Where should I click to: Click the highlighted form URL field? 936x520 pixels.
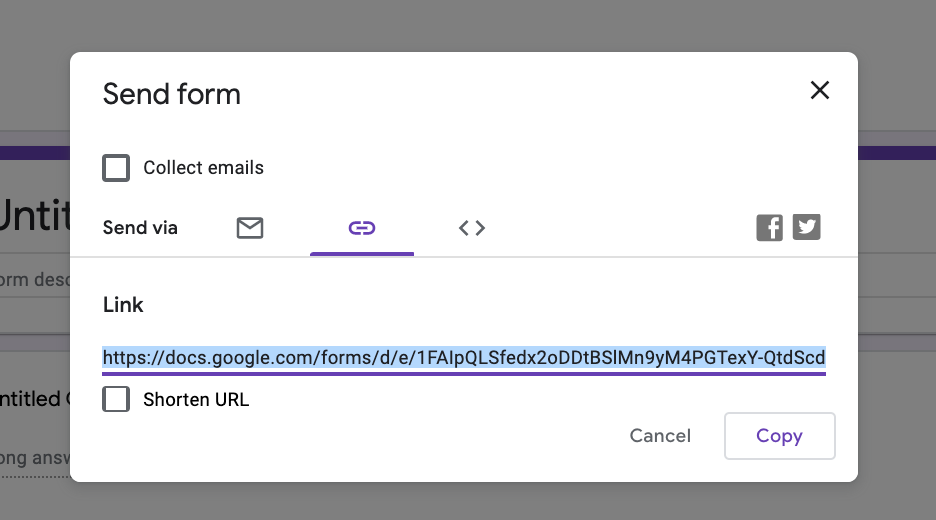point(464,358)
